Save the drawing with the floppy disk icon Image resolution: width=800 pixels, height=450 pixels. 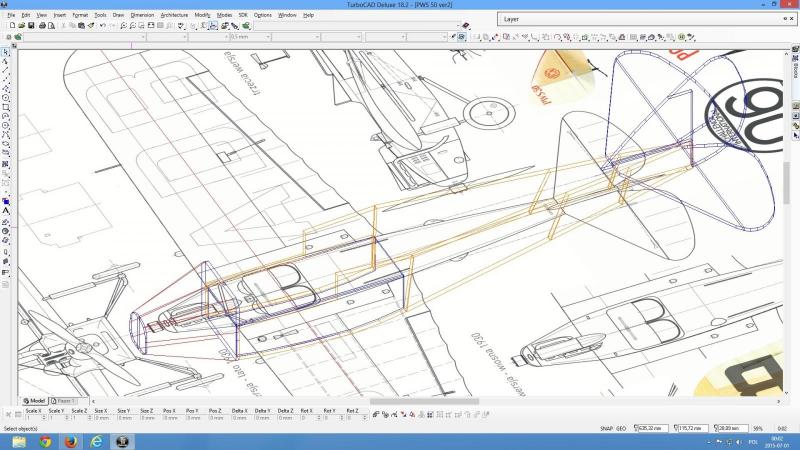coord(31,25)
